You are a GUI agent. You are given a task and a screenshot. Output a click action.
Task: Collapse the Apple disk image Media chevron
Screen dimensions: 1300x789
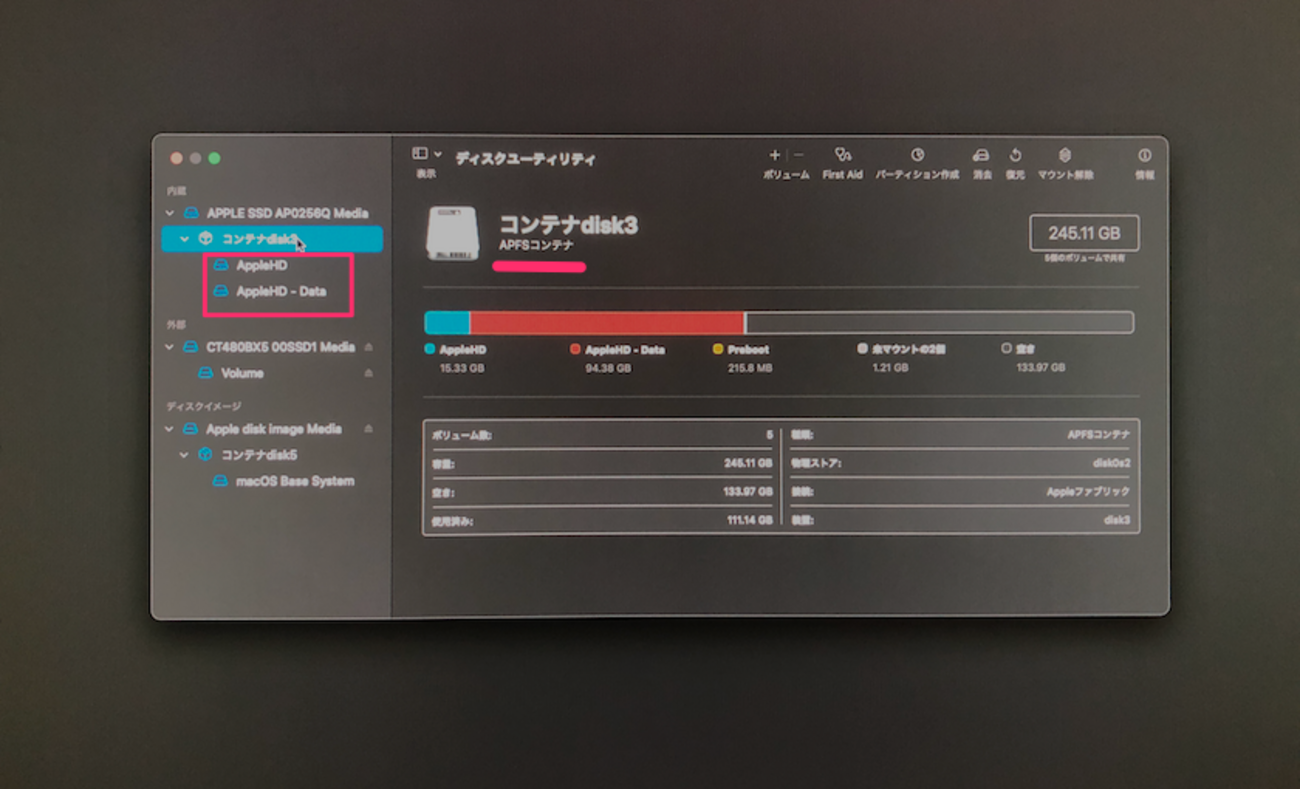click(x=171, y=429)
